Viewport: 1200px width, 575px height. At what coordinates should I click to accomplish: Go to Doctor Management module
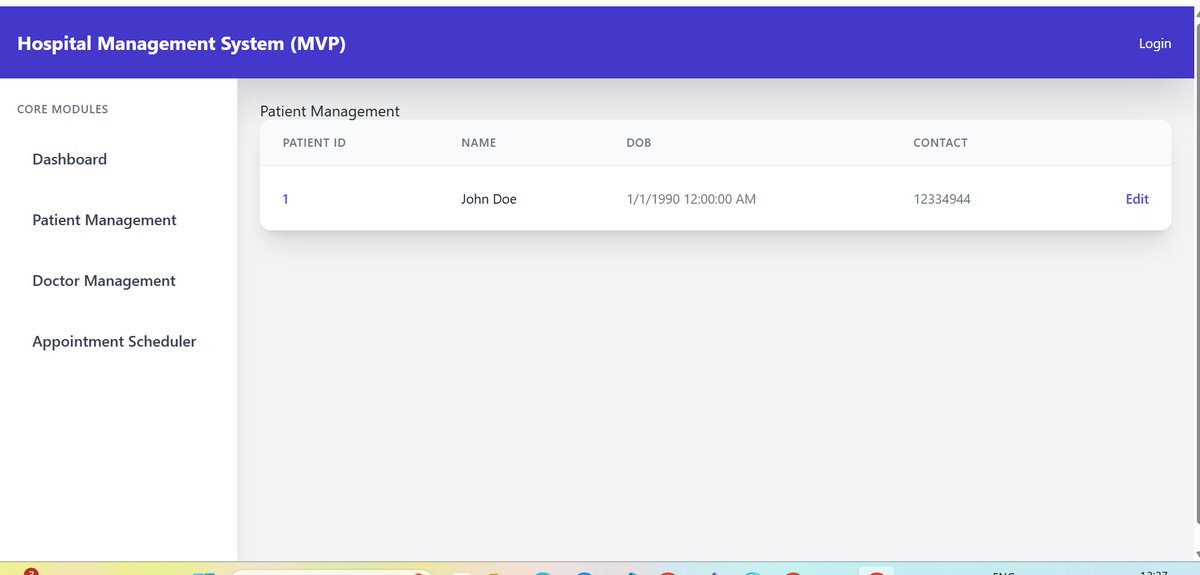104,281
